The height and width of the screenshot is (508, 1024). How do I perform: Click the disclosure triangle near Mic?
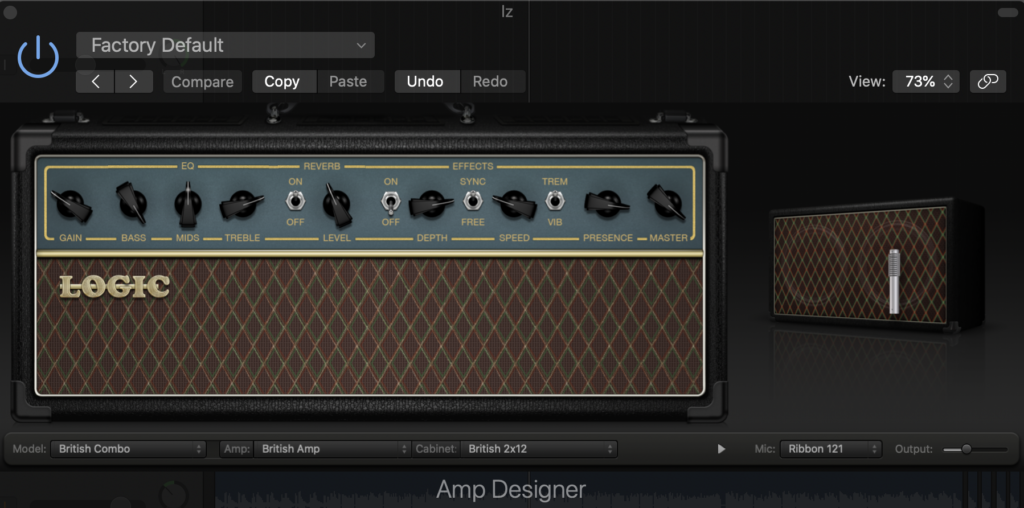(721, 449)
